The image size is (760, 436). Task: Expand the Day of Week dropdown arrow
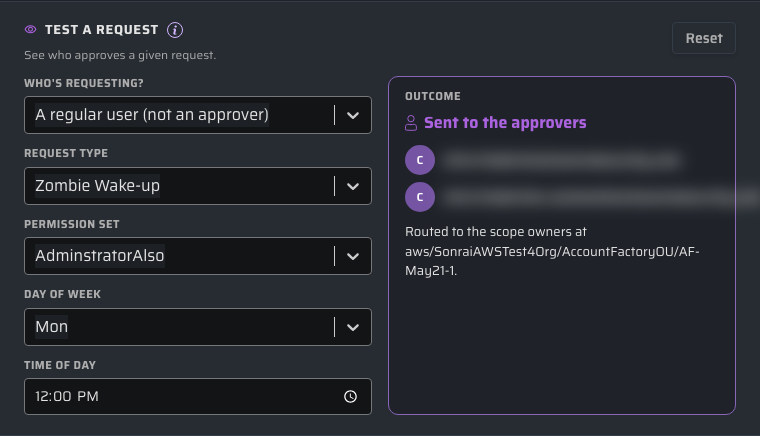click(353, 327)
